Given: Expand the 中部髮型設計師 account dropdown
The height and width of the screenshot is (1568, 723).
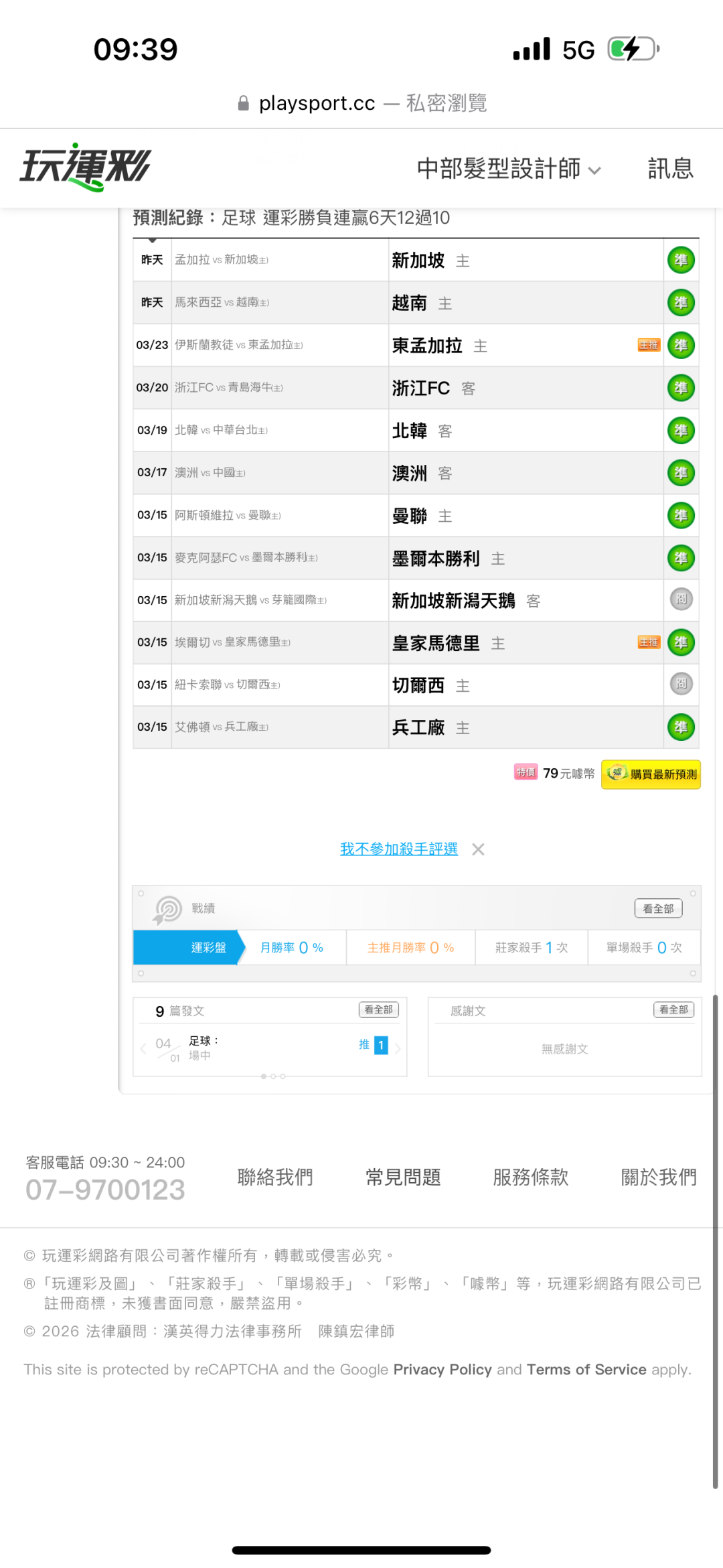Looking at the screenshot, I should point(509,169).
